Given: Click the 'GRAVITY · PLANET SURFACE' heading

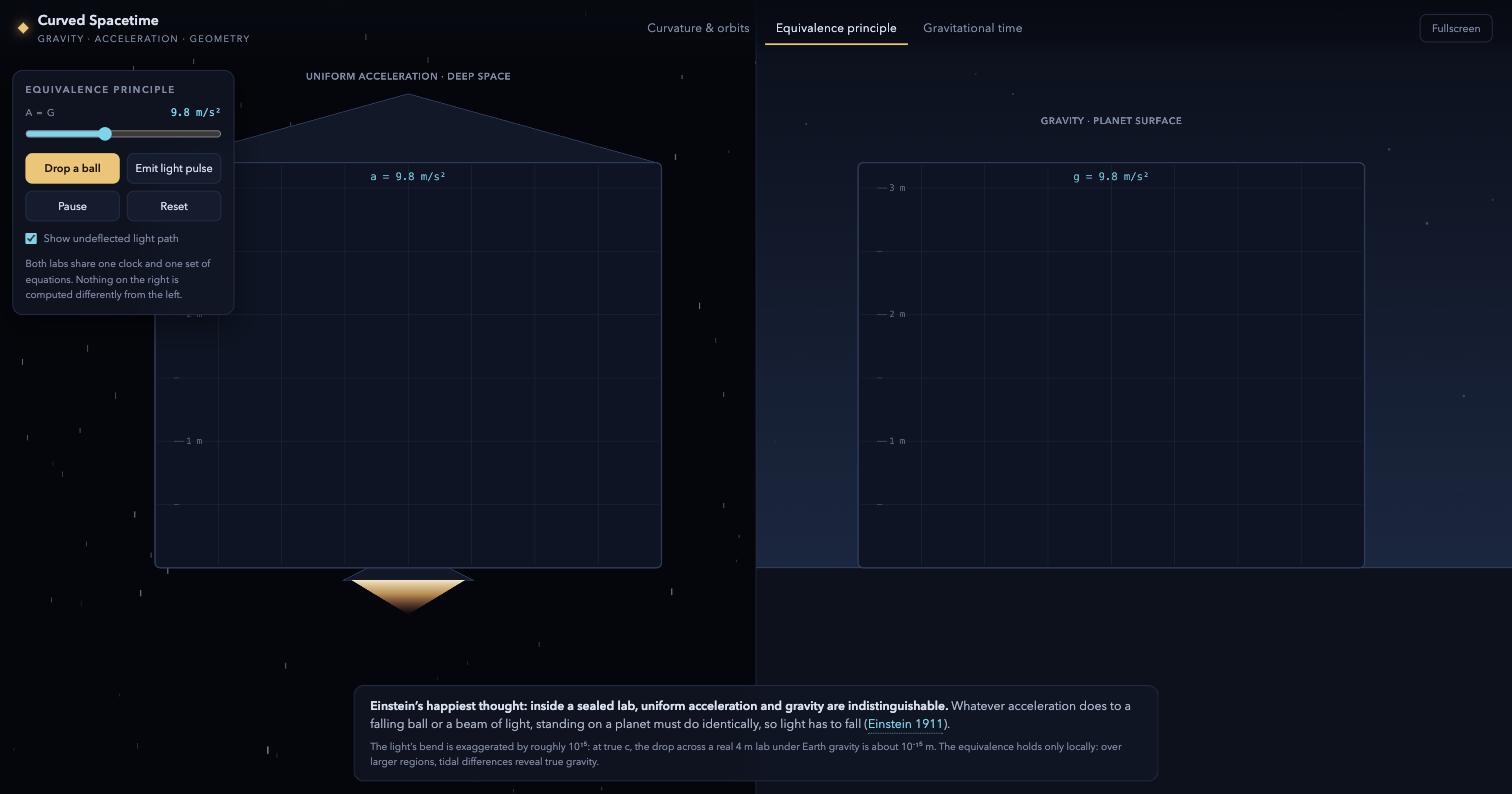Looking at the screenshot, I should click(1111, 120).
